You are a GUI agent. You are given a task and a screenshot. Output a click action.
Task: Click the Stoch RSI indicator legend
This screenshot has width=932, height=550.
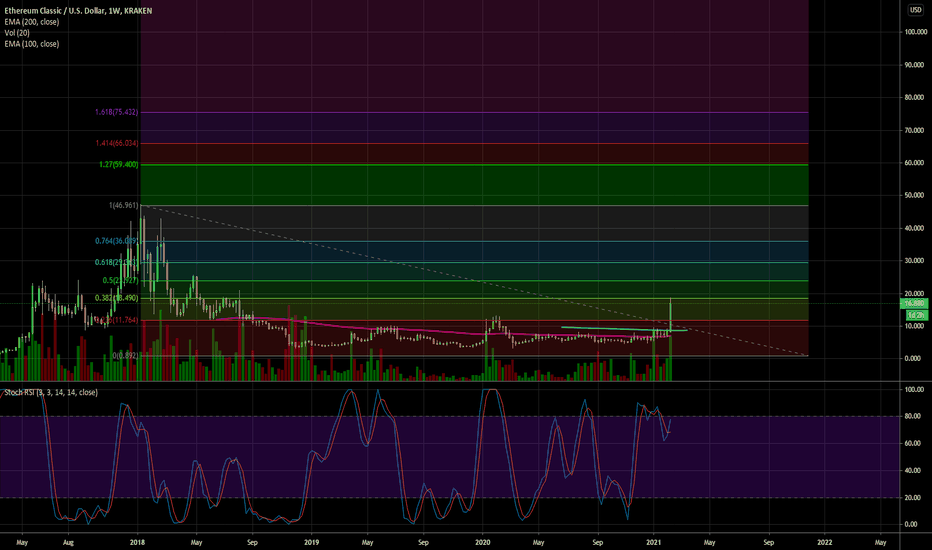pos(51,392)
